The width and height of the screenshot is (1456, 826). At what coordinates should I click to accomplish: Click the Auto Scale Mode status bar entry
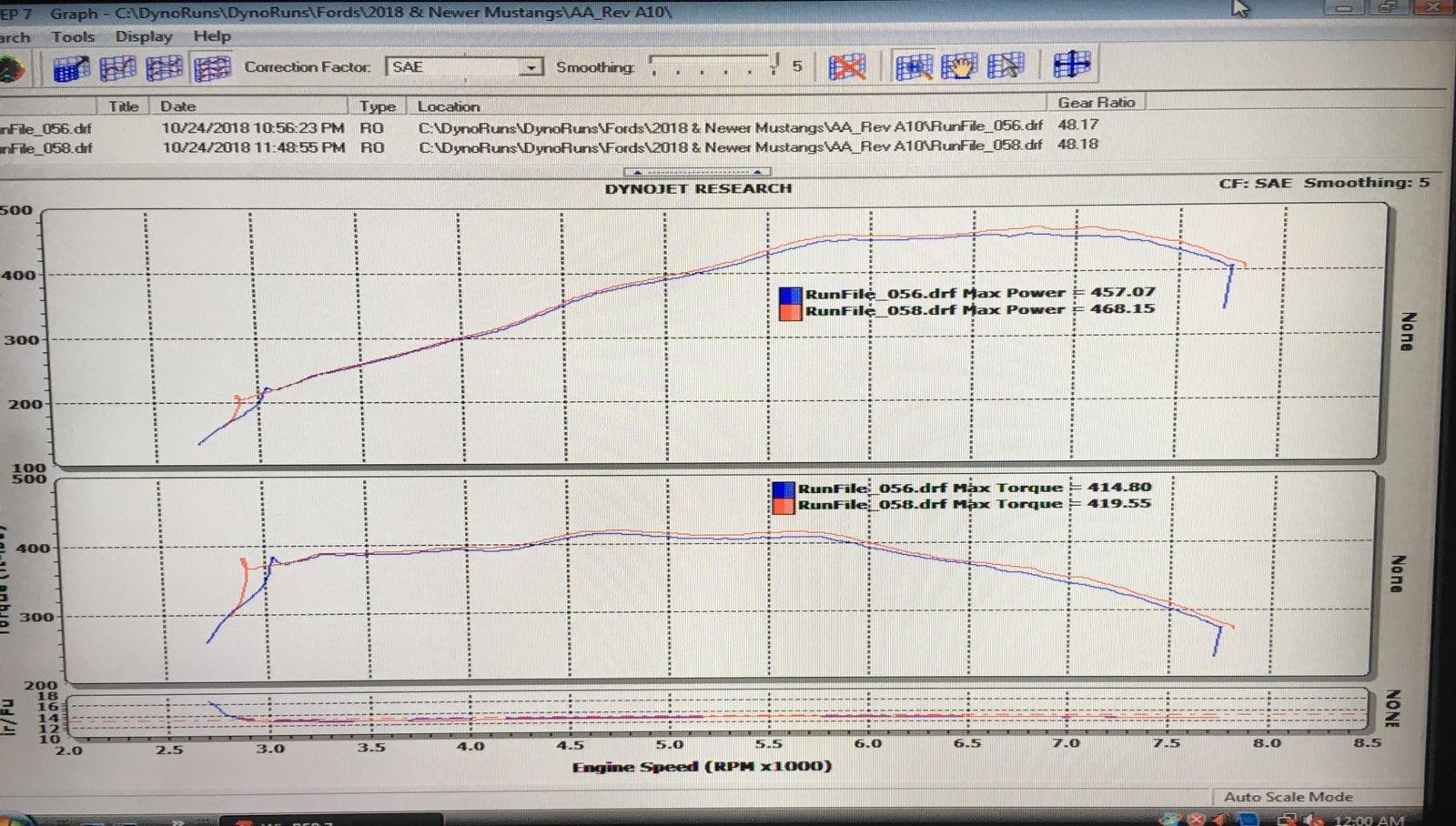point(1288,796)
